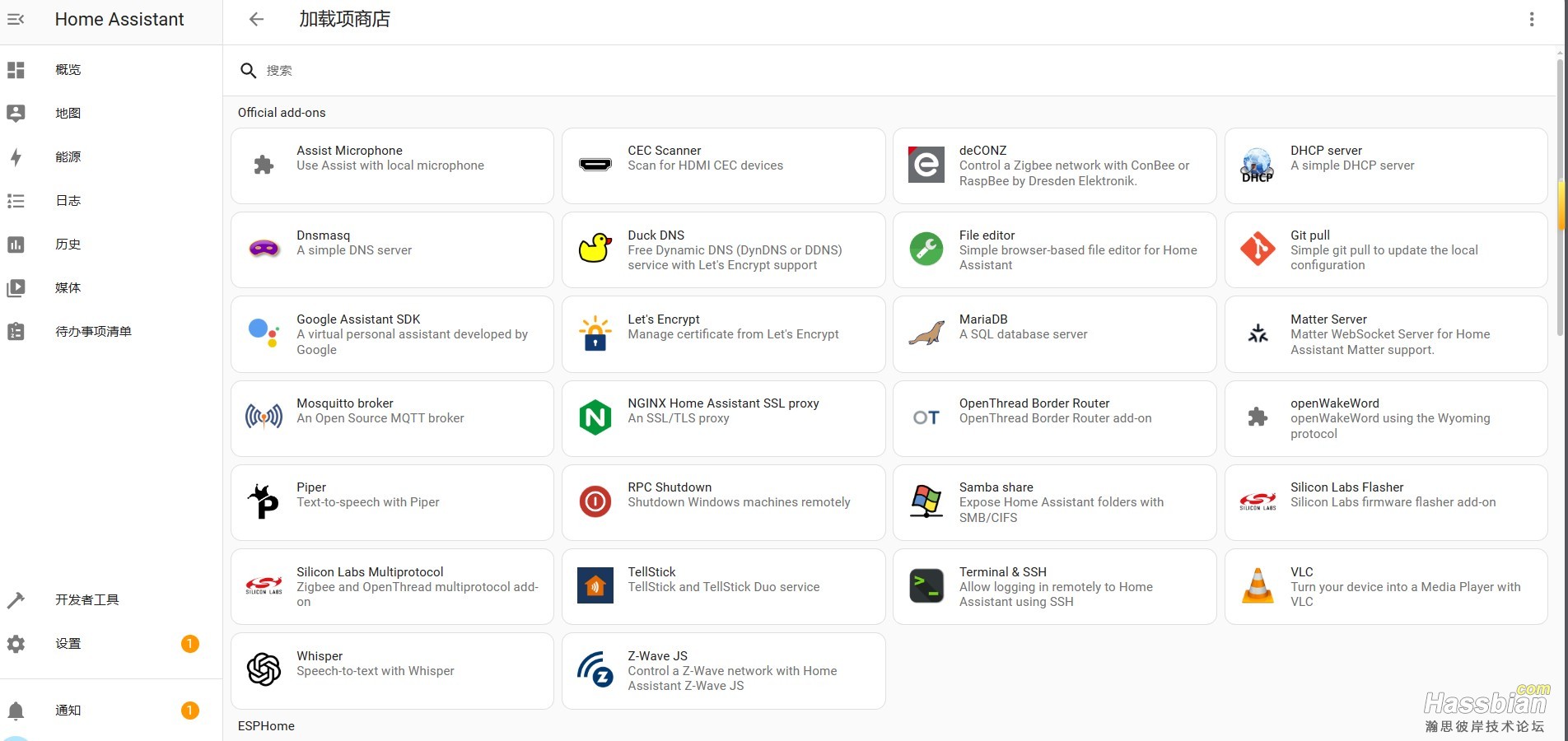The width and height of the screenshot is (1568, 741).
Task: Click 'Scan for HDMI CEC devices' text
Action: 705,165
